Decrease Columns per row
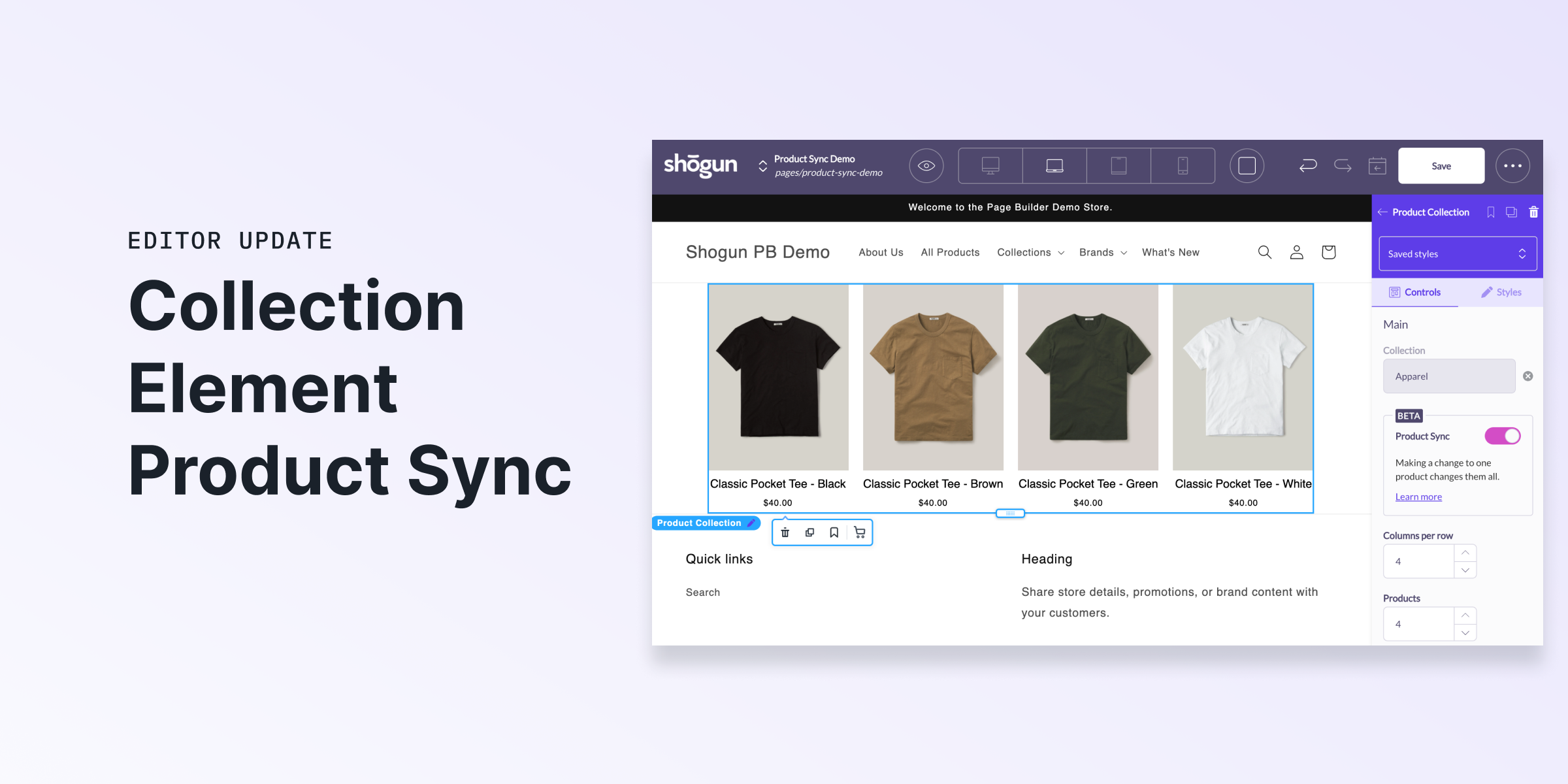 [x=1465, y=570]
